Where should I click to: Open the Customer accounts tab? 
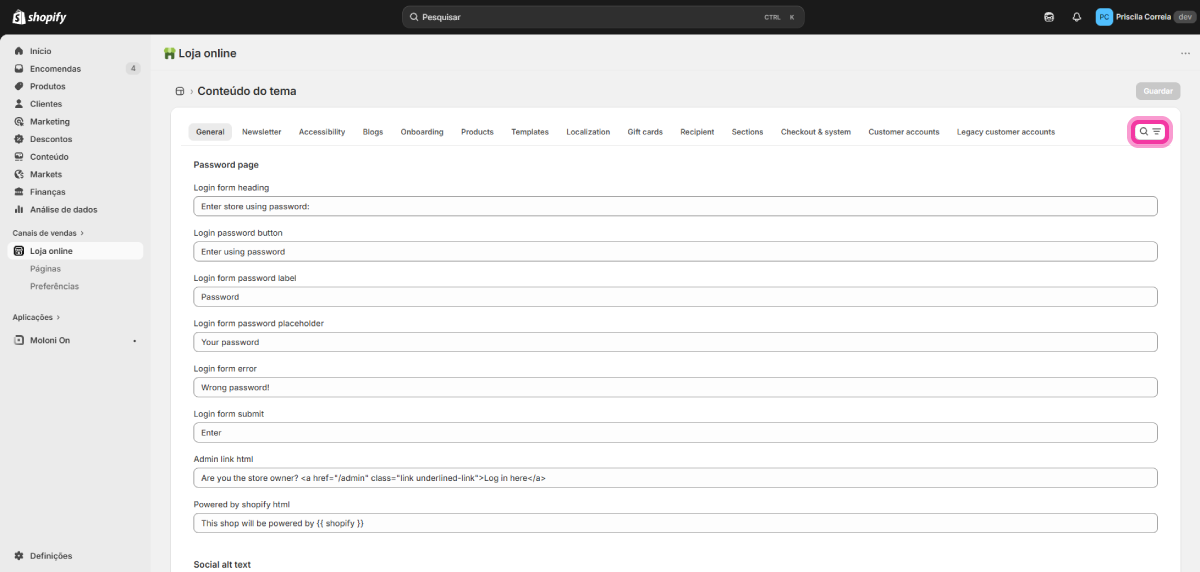coord(904,132)
